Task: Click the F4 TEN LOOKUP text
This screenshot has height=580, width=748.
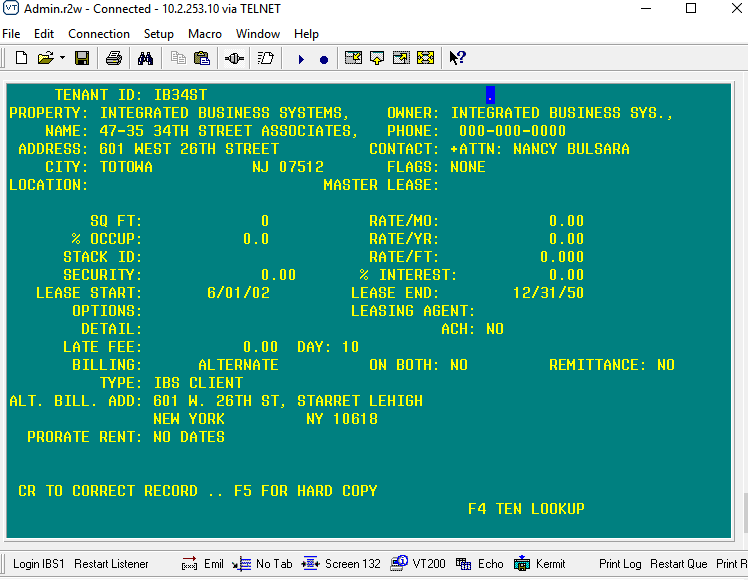Action: click(x=526, y=509)
